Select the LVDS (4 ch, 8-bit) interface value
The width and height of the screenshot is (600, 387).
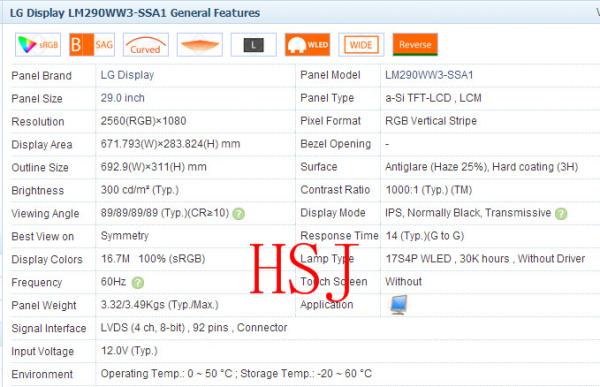pyautogui.click(x=194, y=328)
